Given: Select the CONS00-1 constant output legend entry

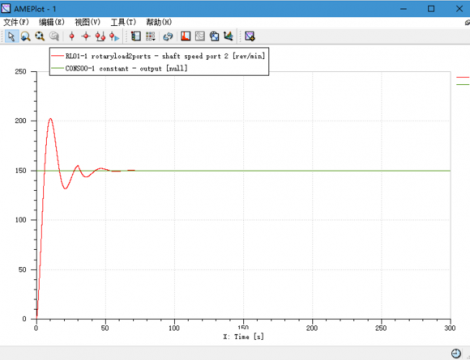Looking at the screenshot, I should point(119,68).
